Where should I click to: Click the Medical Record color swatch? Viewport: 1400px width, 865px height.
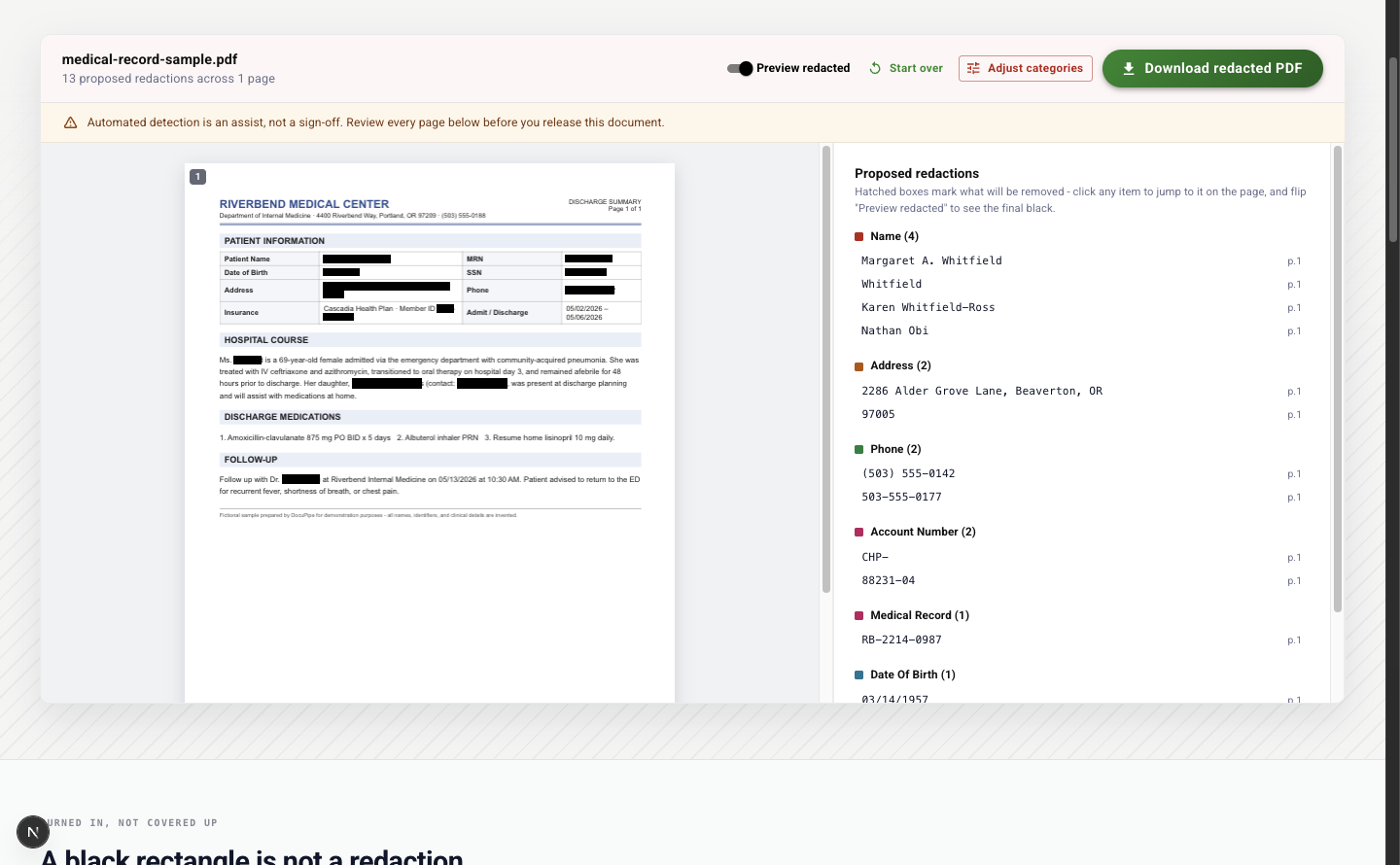coord(858,615)
